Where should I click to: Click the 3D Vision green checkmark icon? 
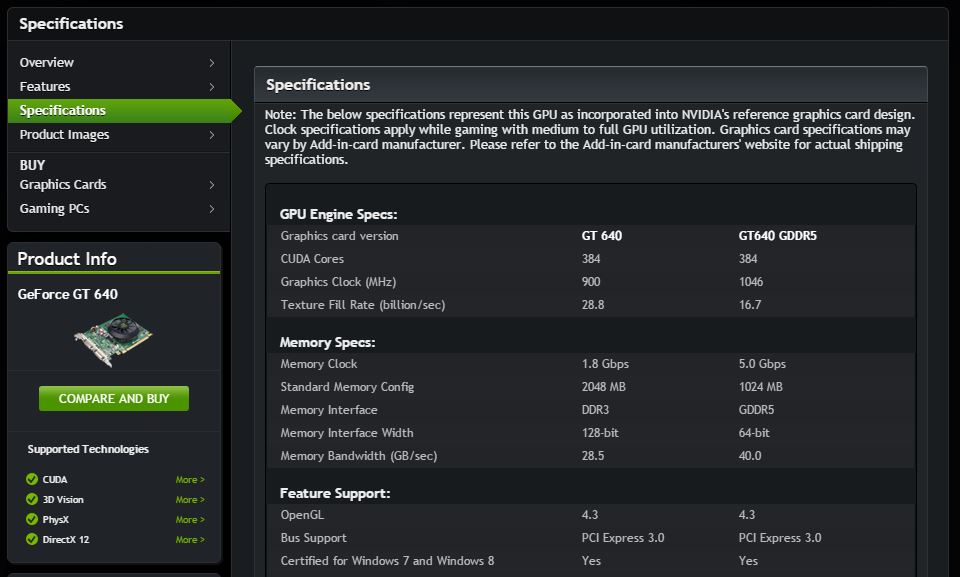(x=32, y=500)
